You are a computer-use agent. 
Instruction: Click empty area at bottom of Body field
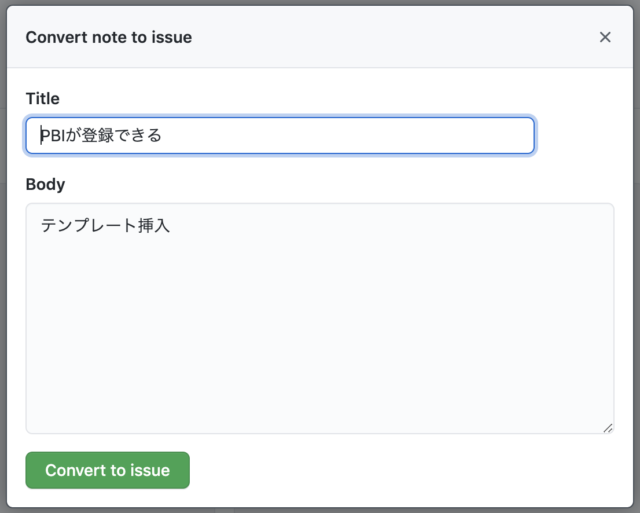[x=320, y=408]
